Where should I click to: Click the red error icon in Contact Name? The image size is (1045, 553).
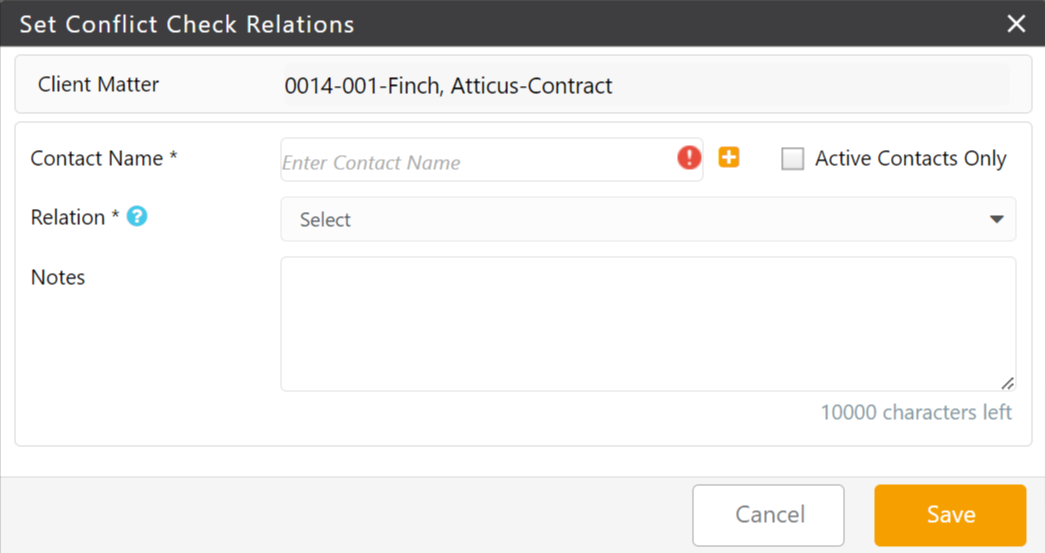coord(689,158)
